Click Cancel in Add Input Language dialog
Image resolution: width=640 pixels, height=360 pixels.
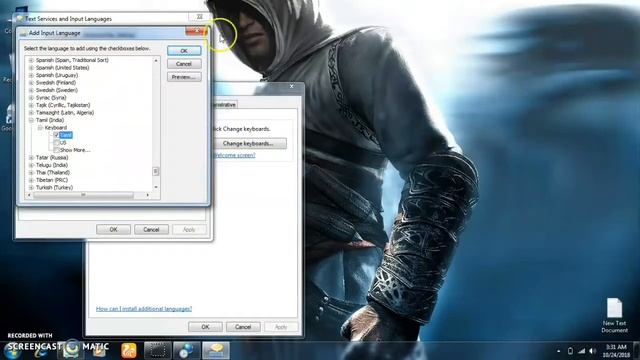tap(184, 64)
